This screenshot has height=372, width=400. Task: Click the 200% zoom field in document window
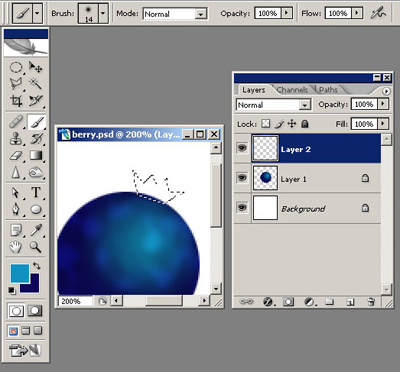coord(75,301)
